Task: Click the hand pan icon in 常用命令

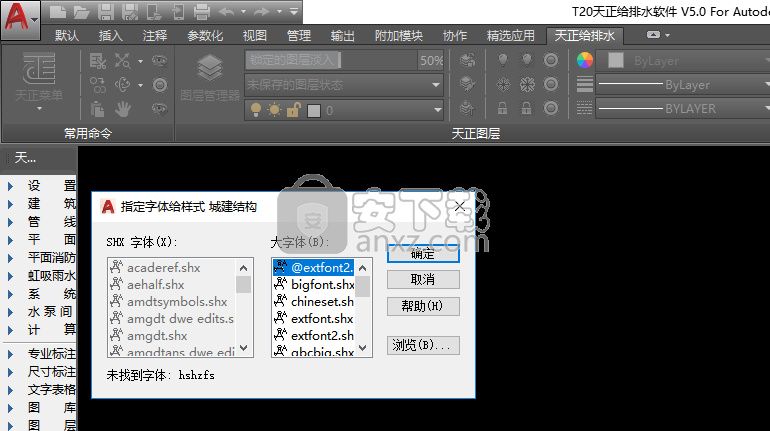Action: pos(122,109)
